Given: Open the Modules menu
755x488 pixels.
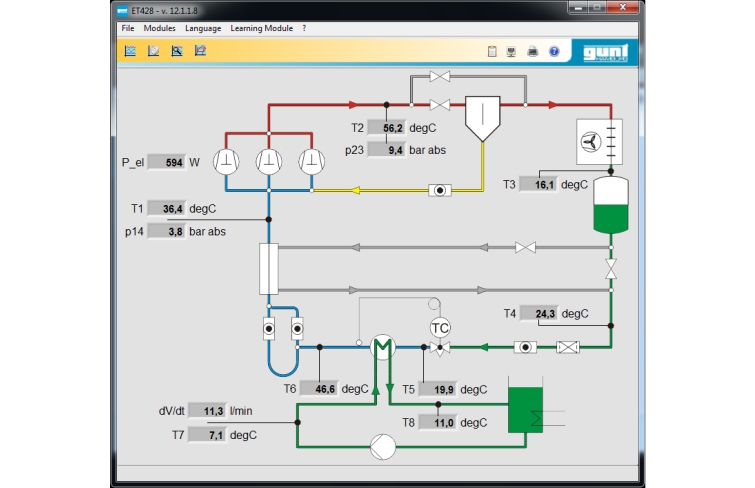Looking at the screenshot, I should (159, 28).
